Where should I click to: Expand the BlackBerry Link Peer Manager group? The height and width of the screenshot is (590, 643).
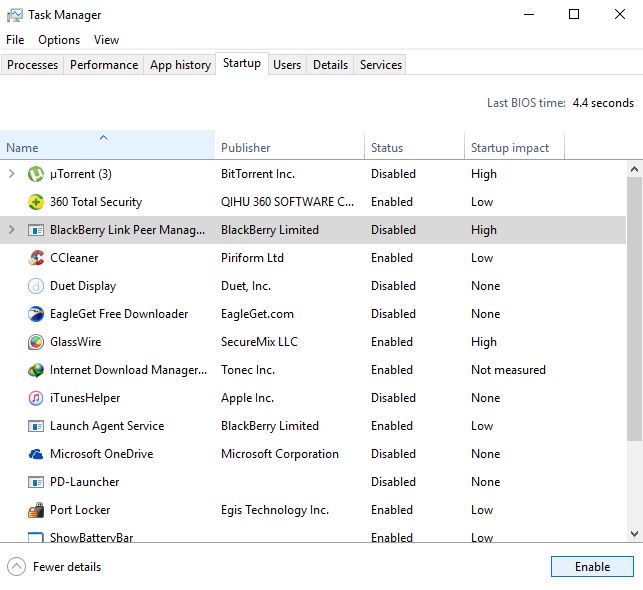click(x=11, y=230)
